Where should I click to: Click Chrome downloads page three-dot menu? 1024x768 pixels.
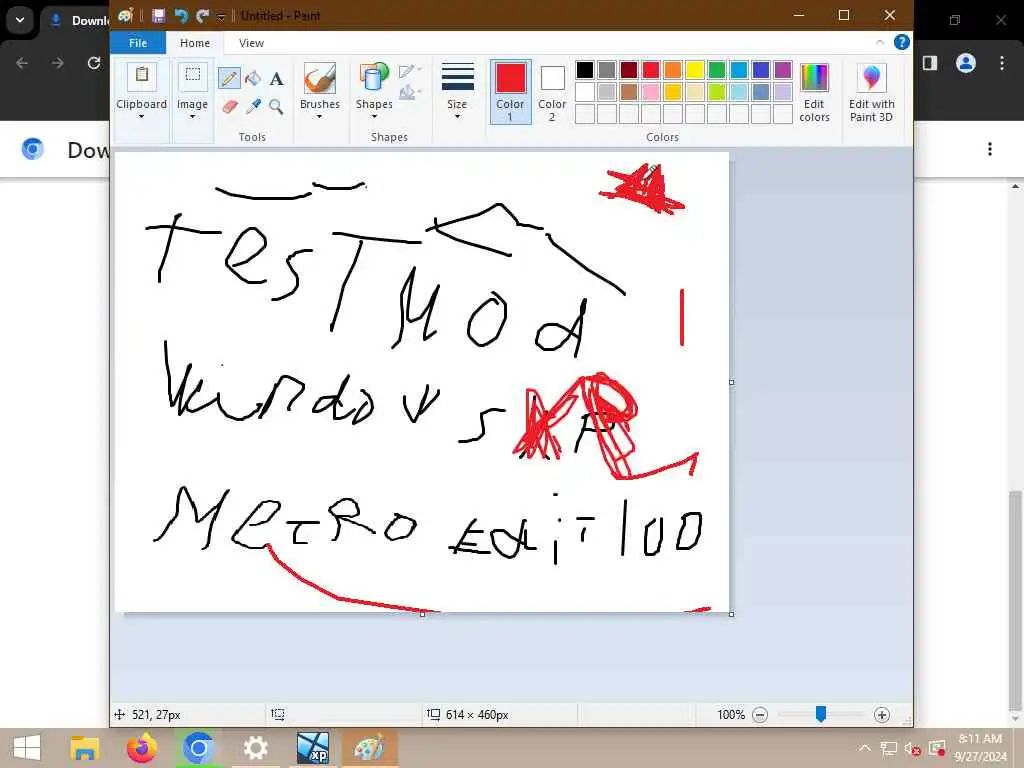(x=990, y=150)
